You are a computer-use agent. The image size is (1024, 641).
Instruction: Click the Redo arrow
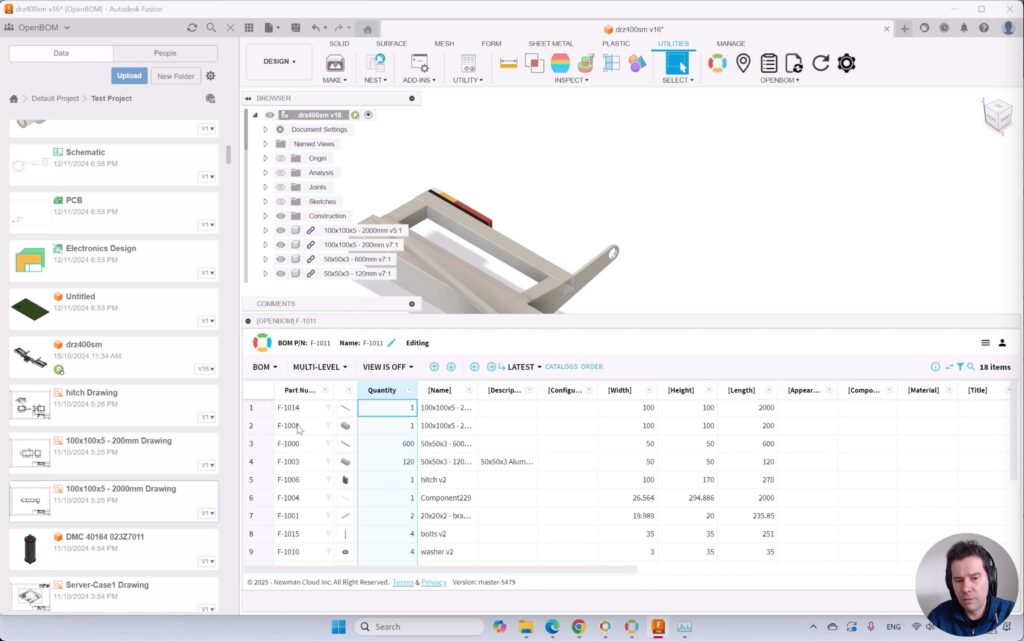338,27
